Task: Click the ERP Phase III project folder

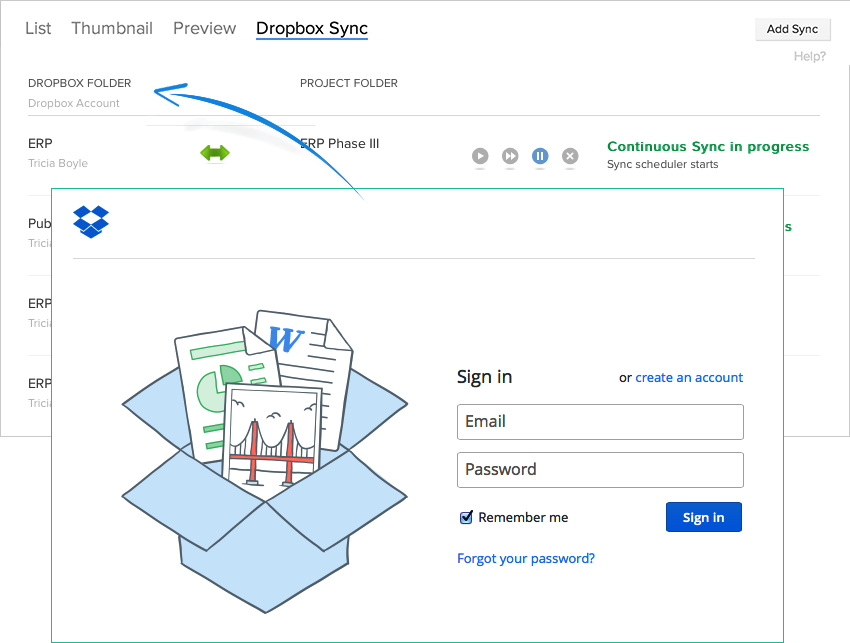Action: point(340,144)
